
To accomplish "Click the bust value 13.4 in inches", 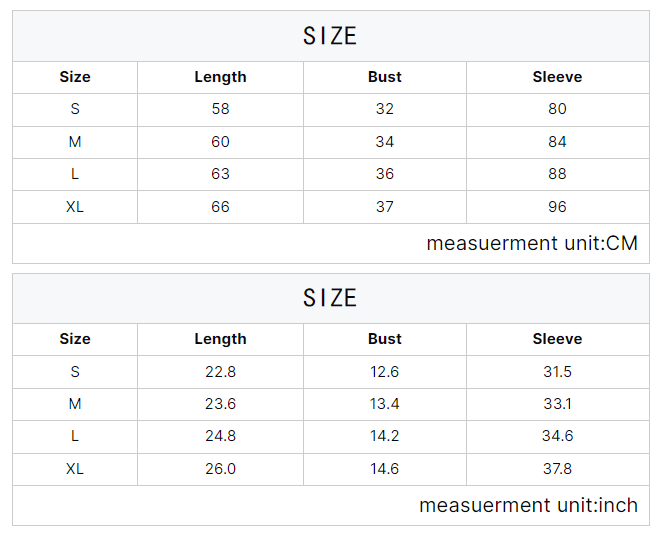I will [384, 404].
